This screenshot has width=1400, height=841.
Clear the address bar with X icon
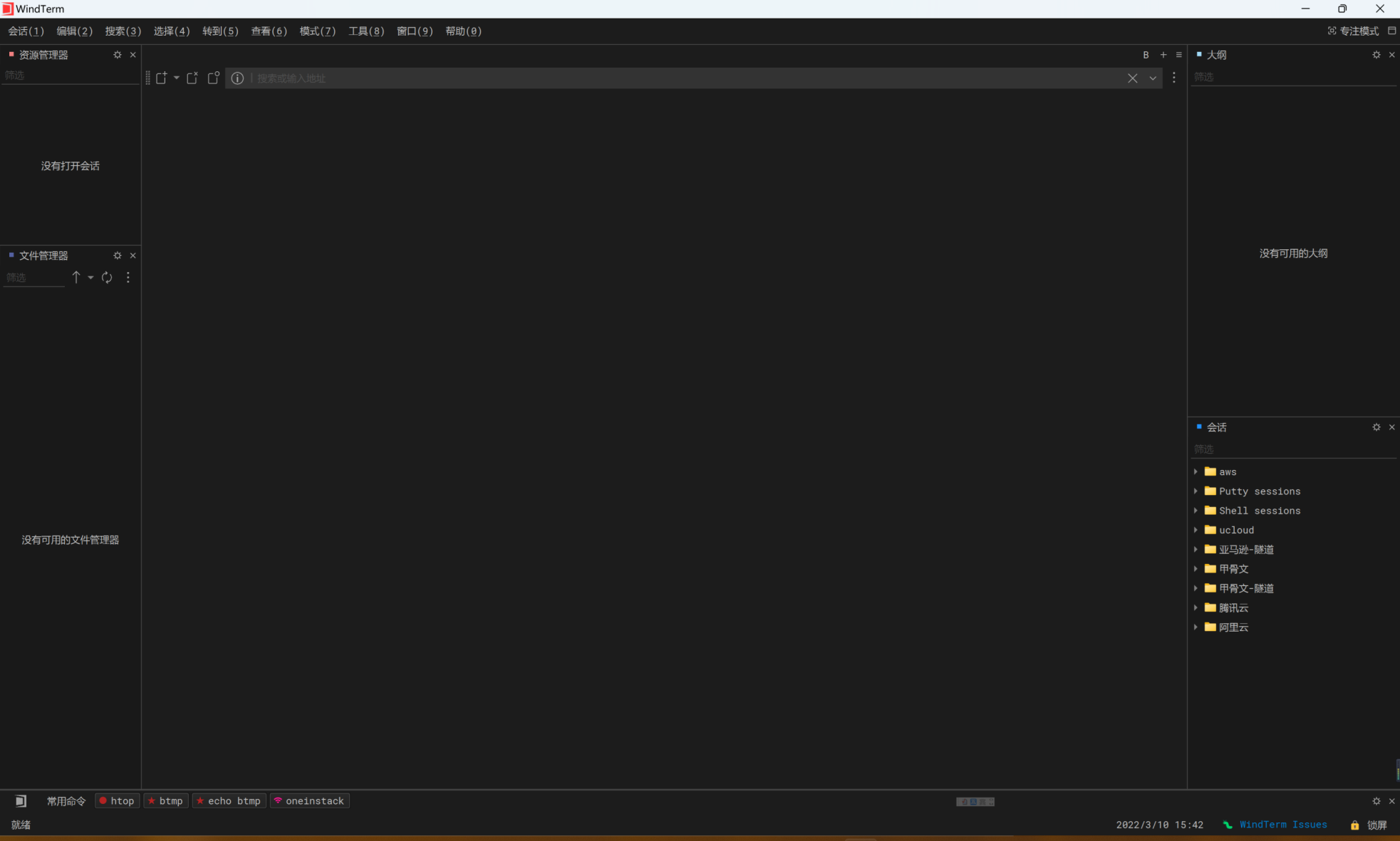point(1132,78)
